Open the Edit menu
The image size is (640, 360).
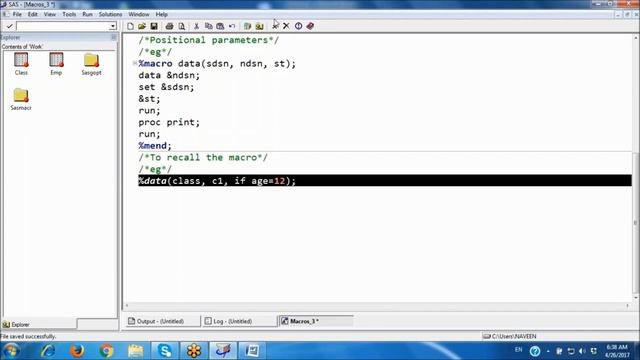(33, 14)
